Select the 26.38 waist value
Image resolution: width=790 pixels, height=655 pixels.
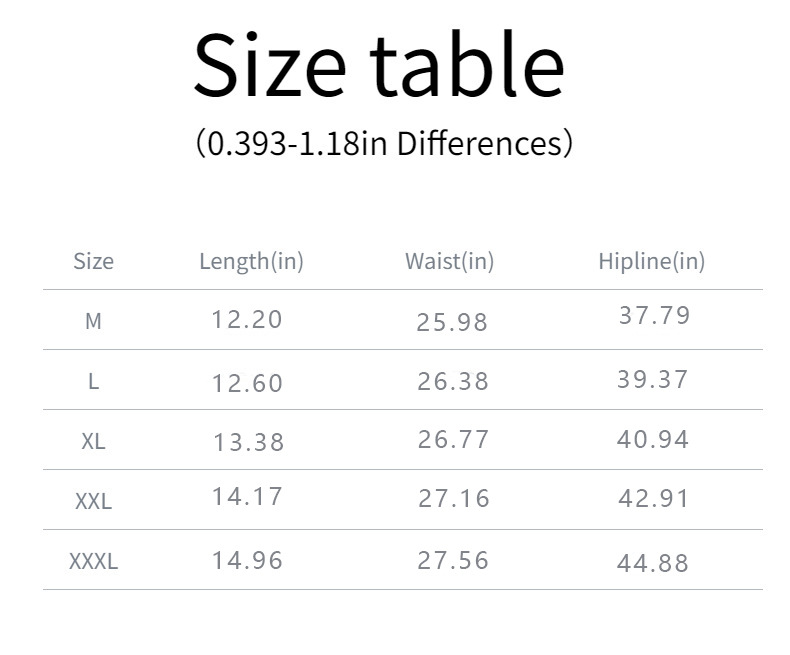click(453, 381)
